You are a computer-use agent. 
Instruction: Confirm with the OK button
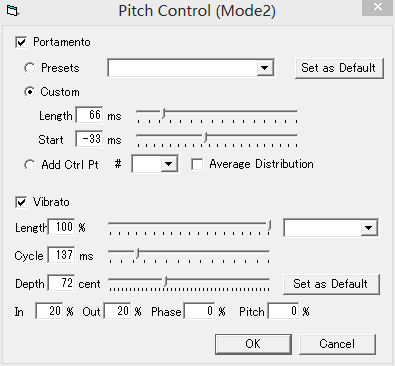click(253, 344)
